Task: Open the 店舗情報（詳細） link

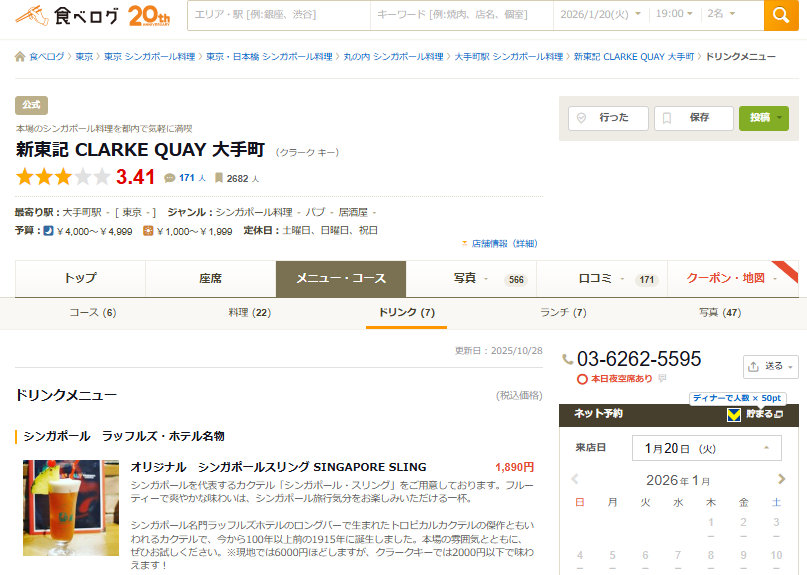Action: [504, 243]
